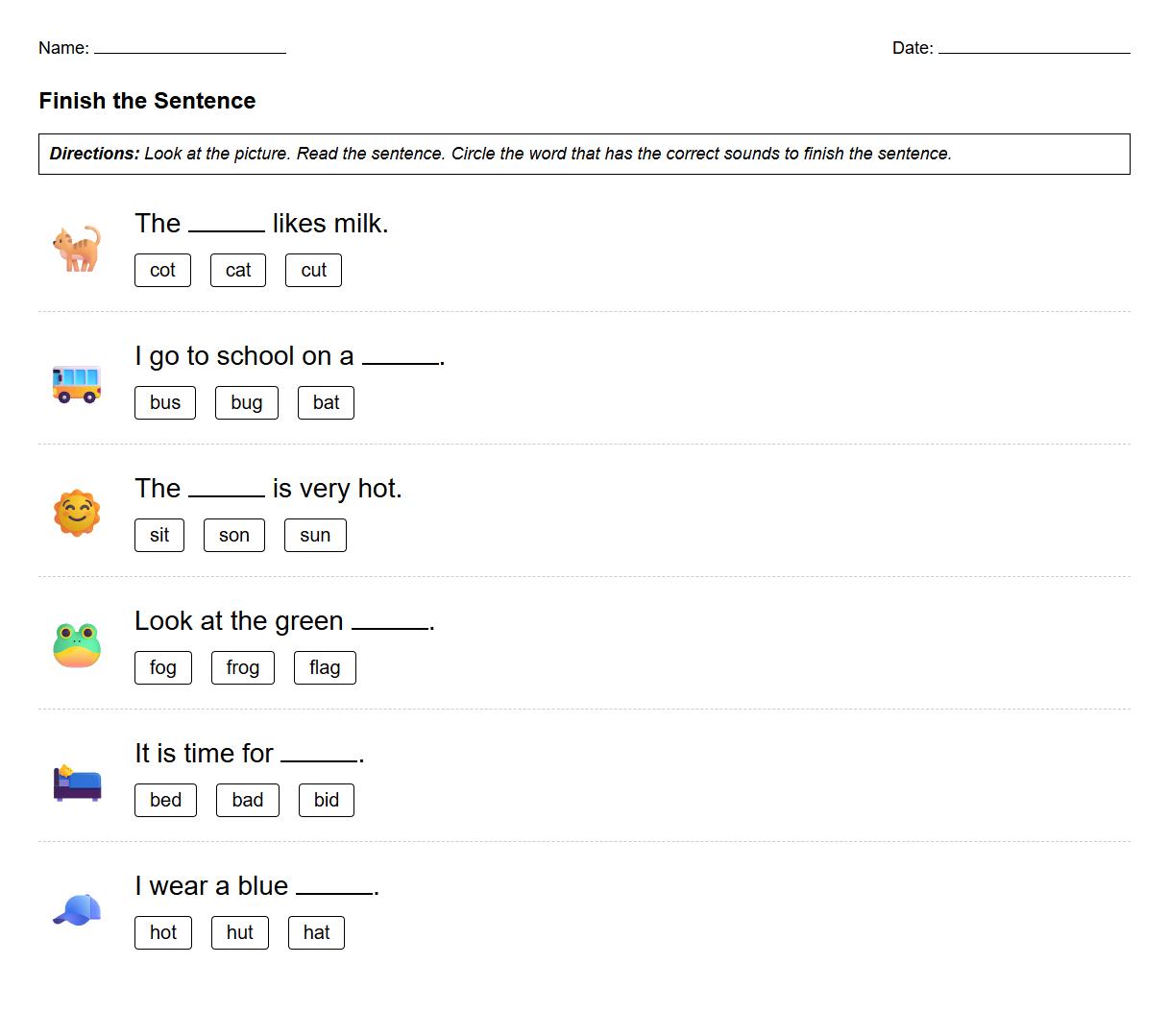Click the green frog picture
The height and width of the screenshot is (1036, 1169).
pyautogui.click(x=77, y=645)
